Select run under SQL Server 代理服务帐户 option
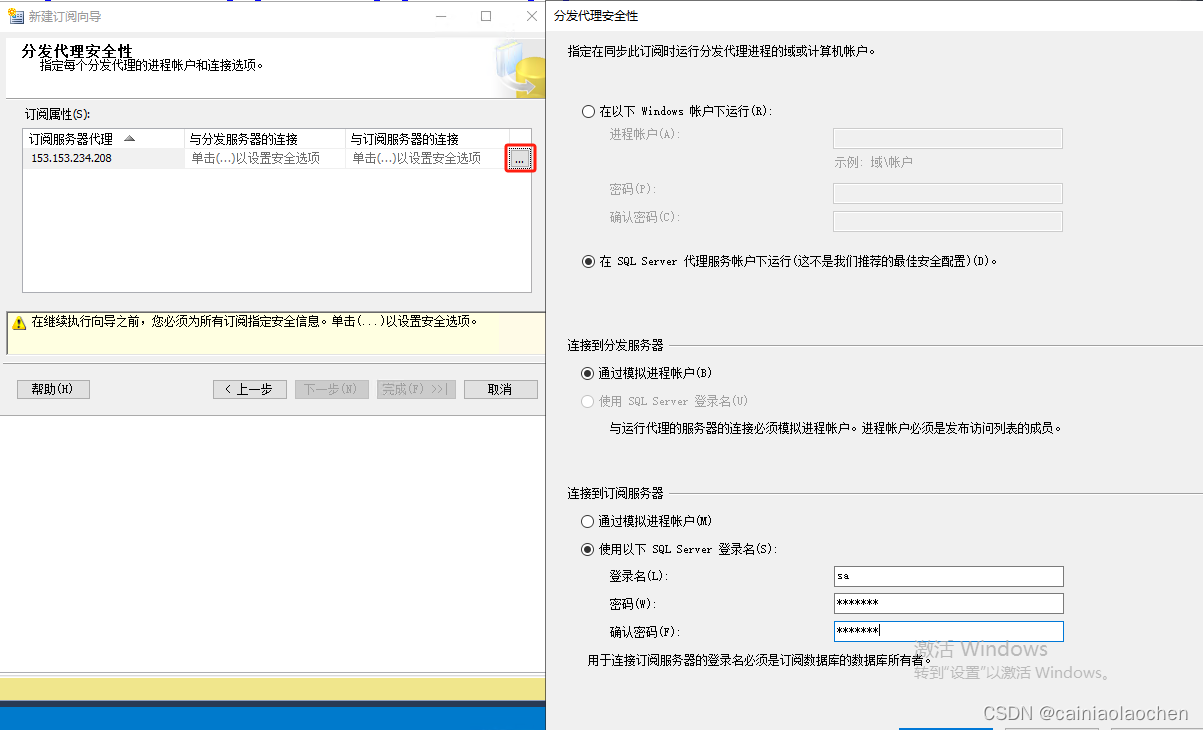Viewport: 1203px width, 730px height. tap(588, 261)
